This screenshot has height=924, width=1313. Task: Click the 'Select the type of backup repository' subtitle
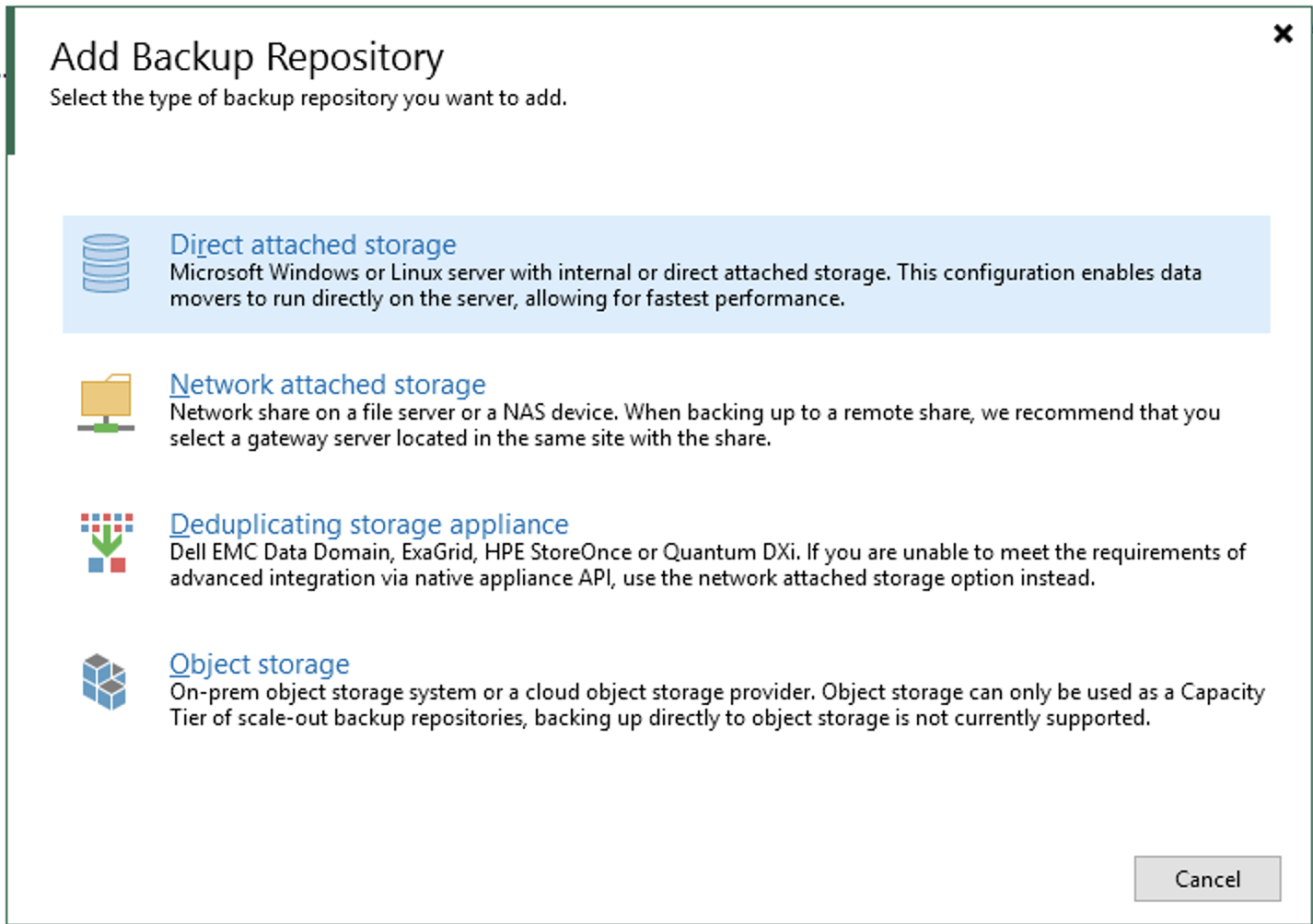click(x=308, y=98)
